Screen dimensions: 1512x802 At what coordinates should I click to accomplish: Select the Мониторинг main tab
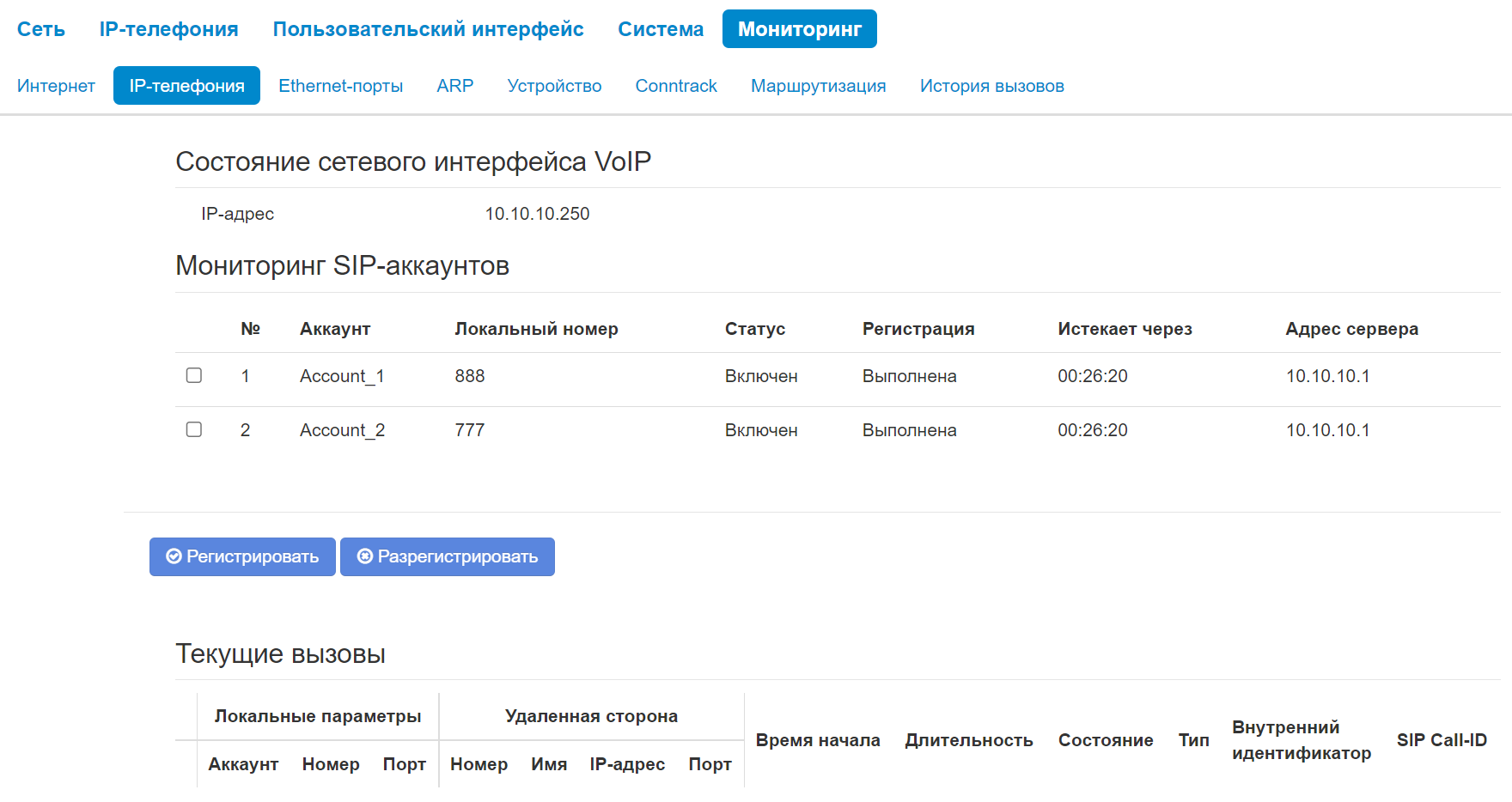click(x=799, y=29)
